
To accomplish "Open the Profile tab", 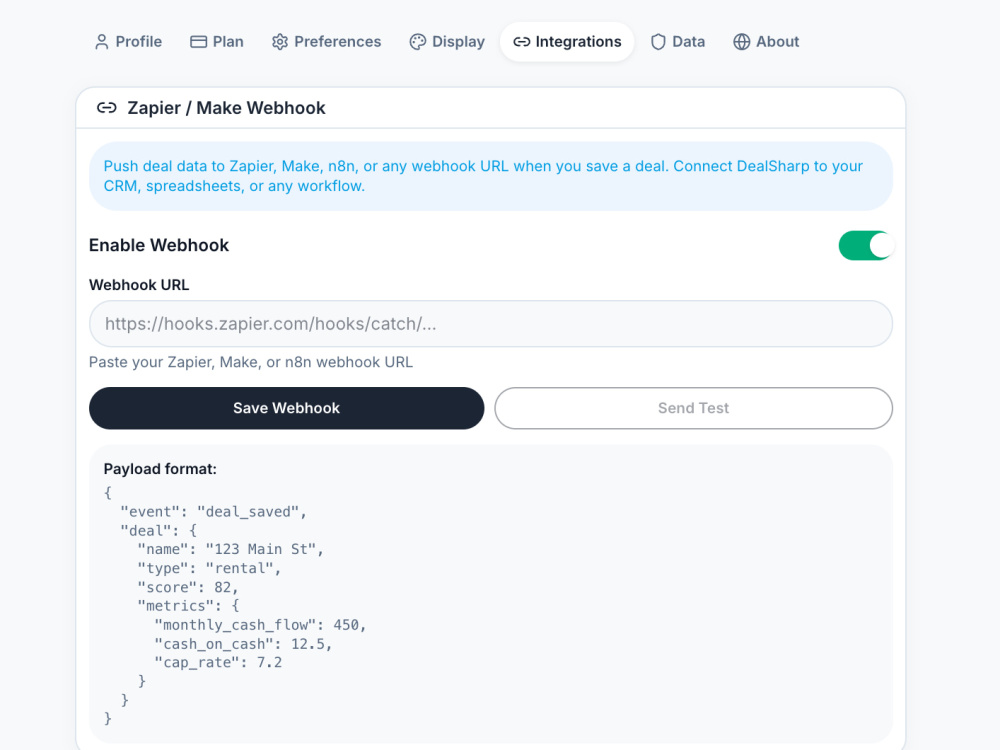I will pyautogui.click(x=128, y=42).
